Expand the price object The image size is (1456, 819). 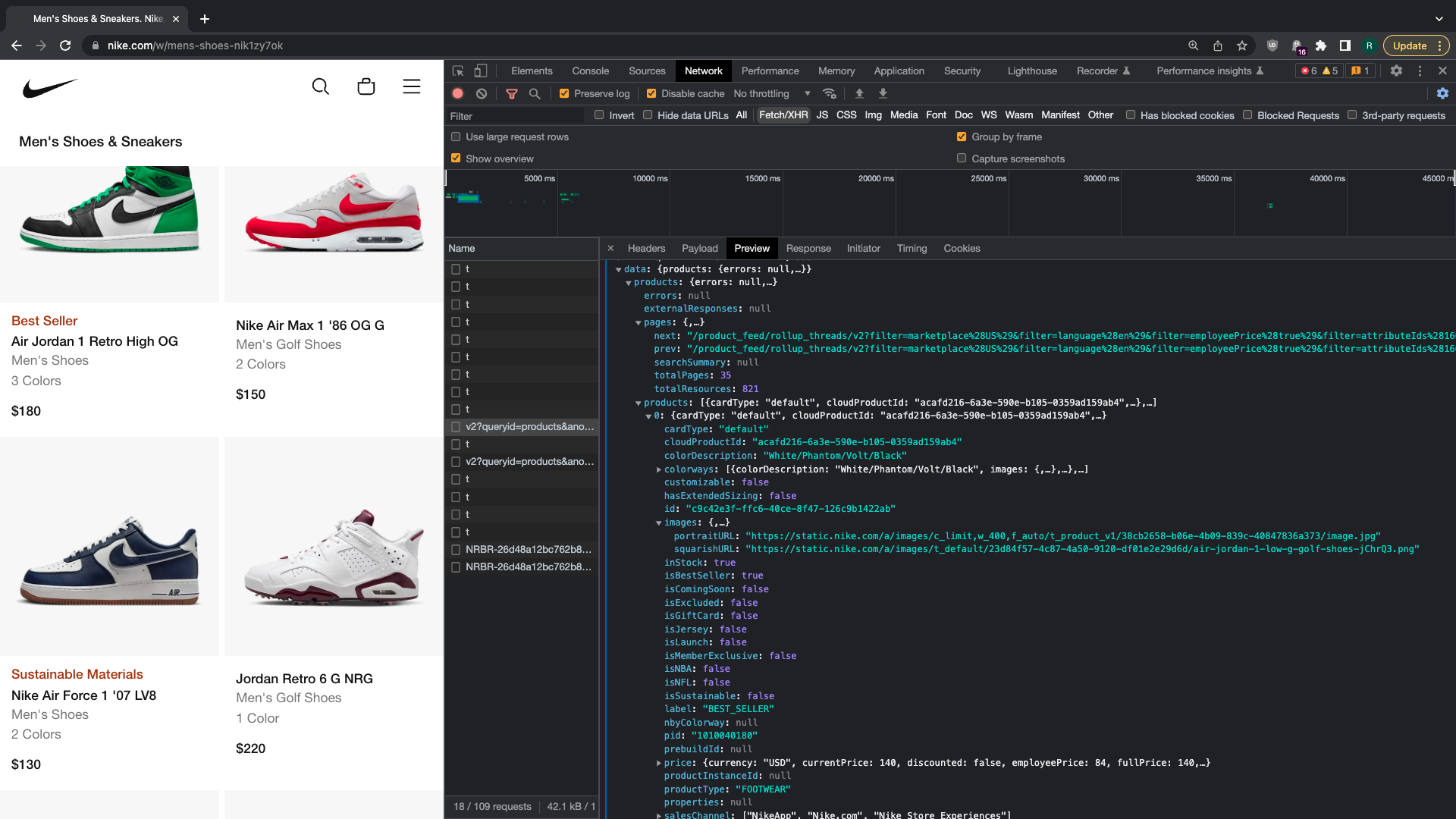coord(659,763)
